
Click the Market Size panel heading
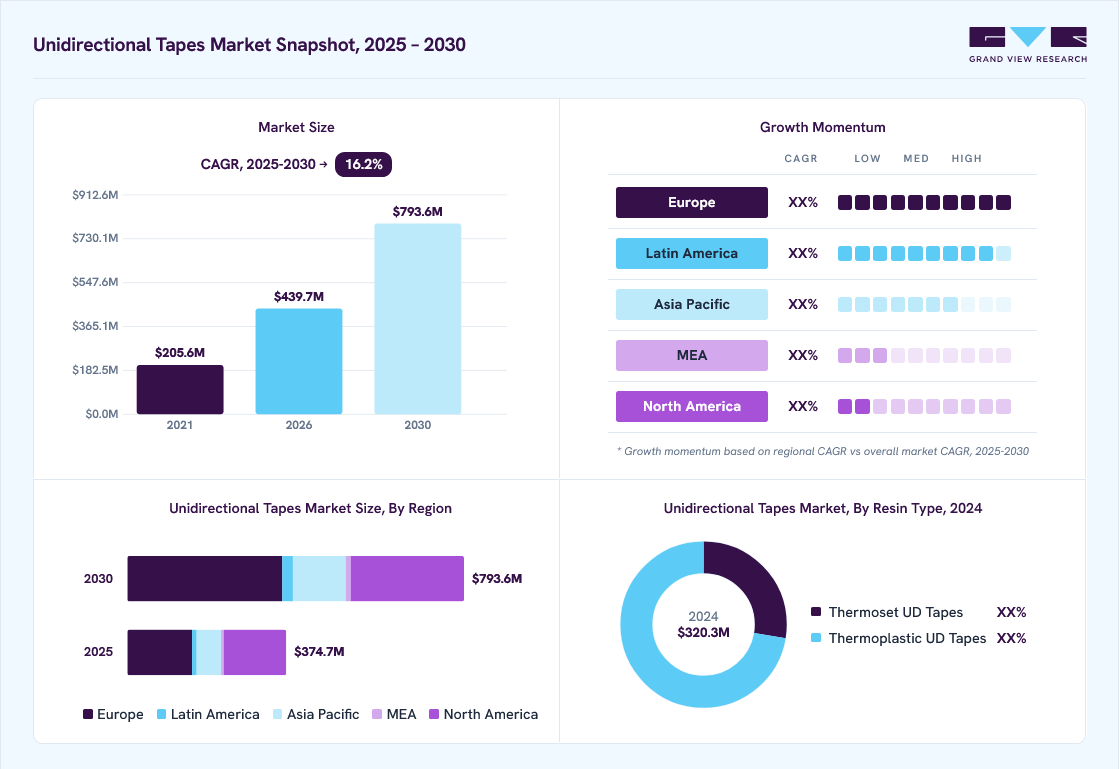pos(296,127)
